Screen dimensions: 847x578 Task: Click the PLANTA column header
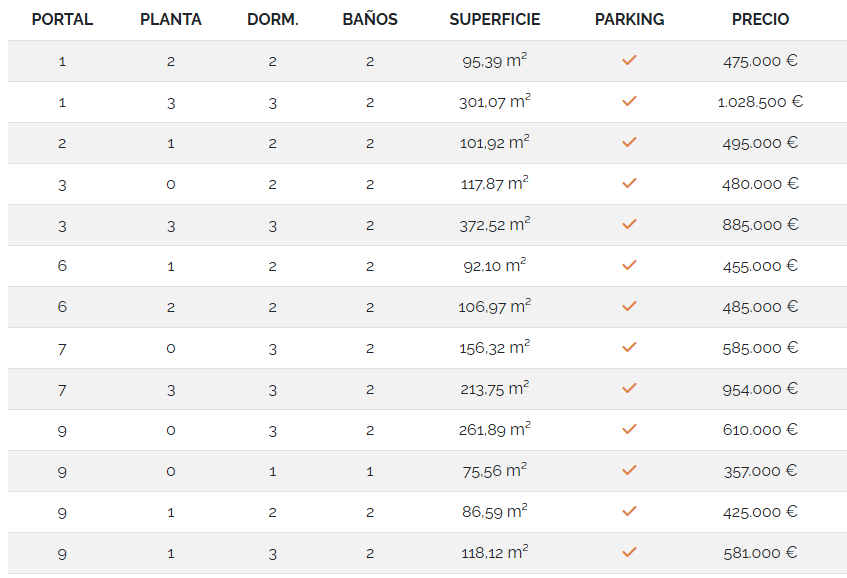click(x=171, y=20)
